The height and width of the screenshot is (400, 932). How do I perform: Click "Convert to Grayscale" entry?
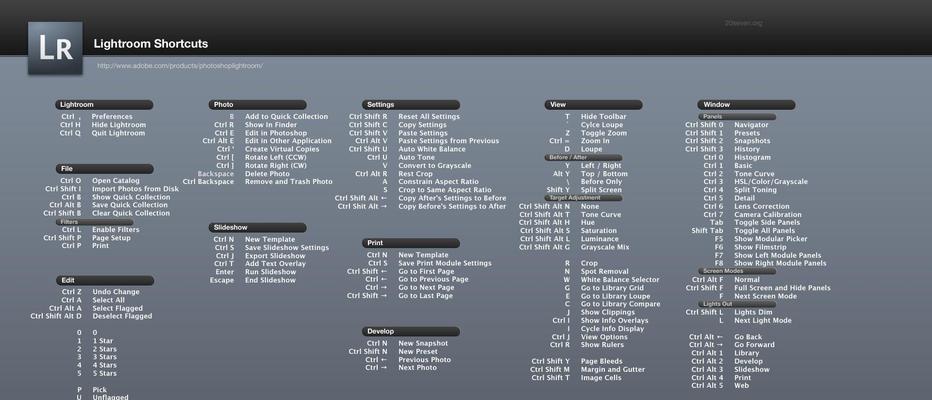435,166
